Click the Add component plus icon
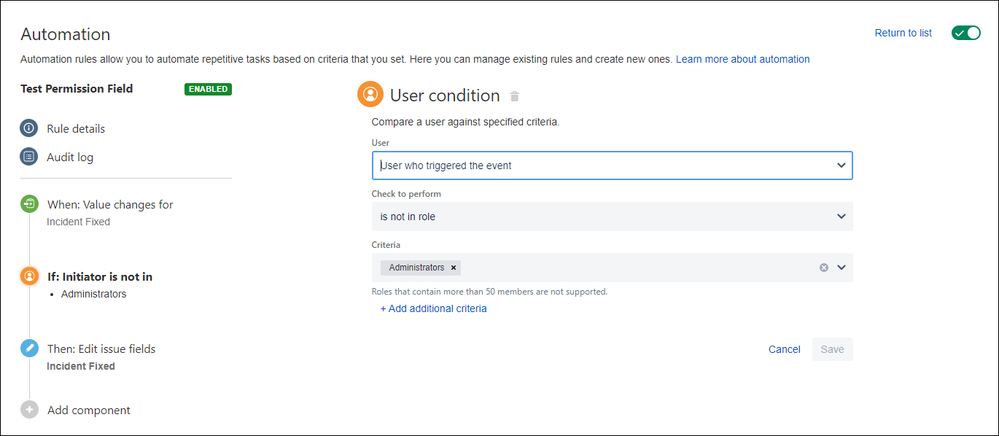 tap(29, 409)
